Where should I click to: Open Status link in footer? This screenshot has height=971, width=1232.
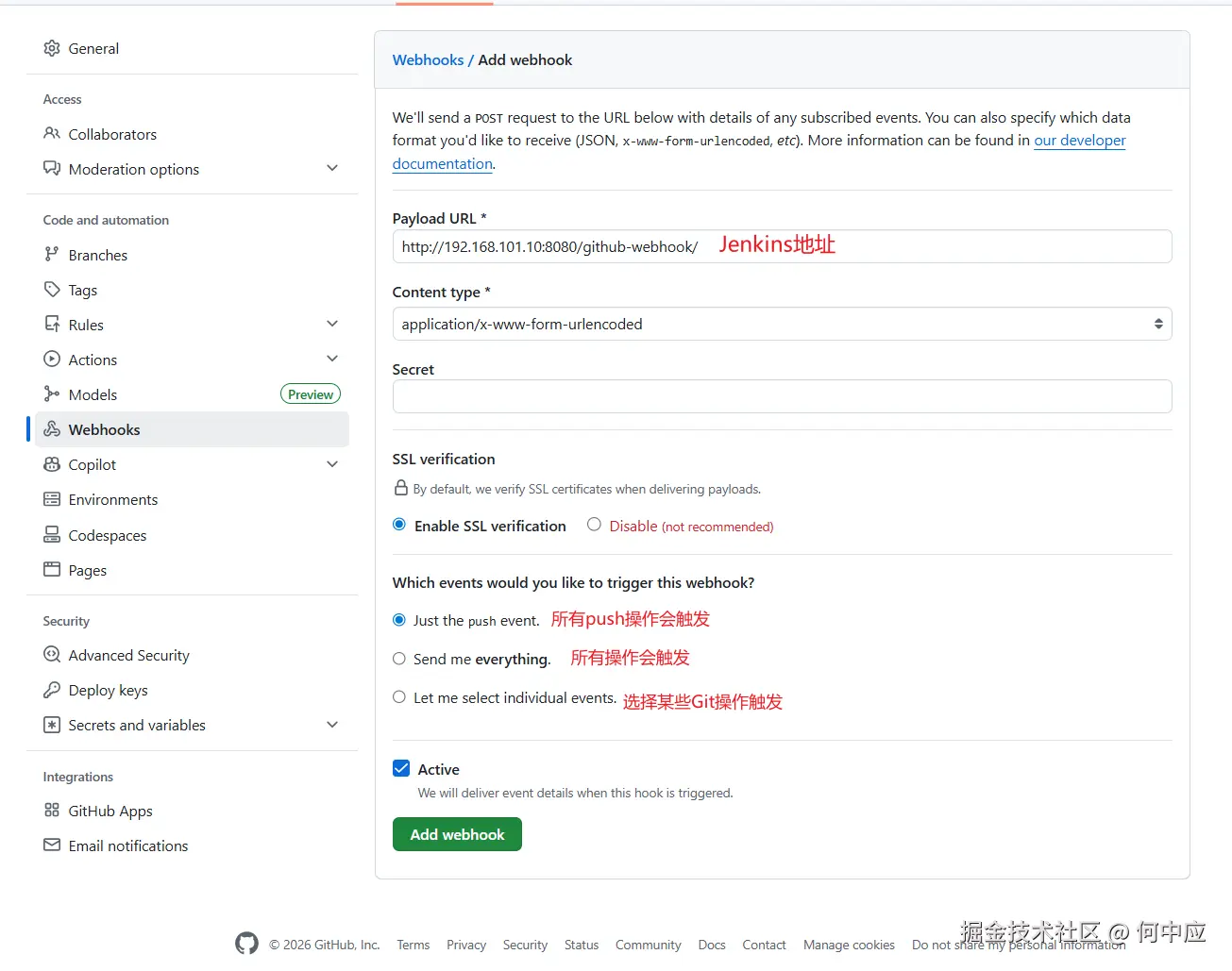coord(582,945)
